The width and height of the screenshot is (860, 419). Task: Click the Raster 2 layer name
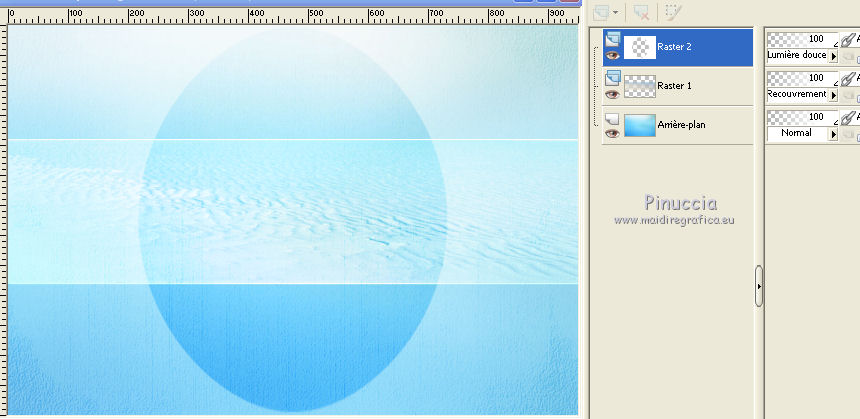coord(674,47)
